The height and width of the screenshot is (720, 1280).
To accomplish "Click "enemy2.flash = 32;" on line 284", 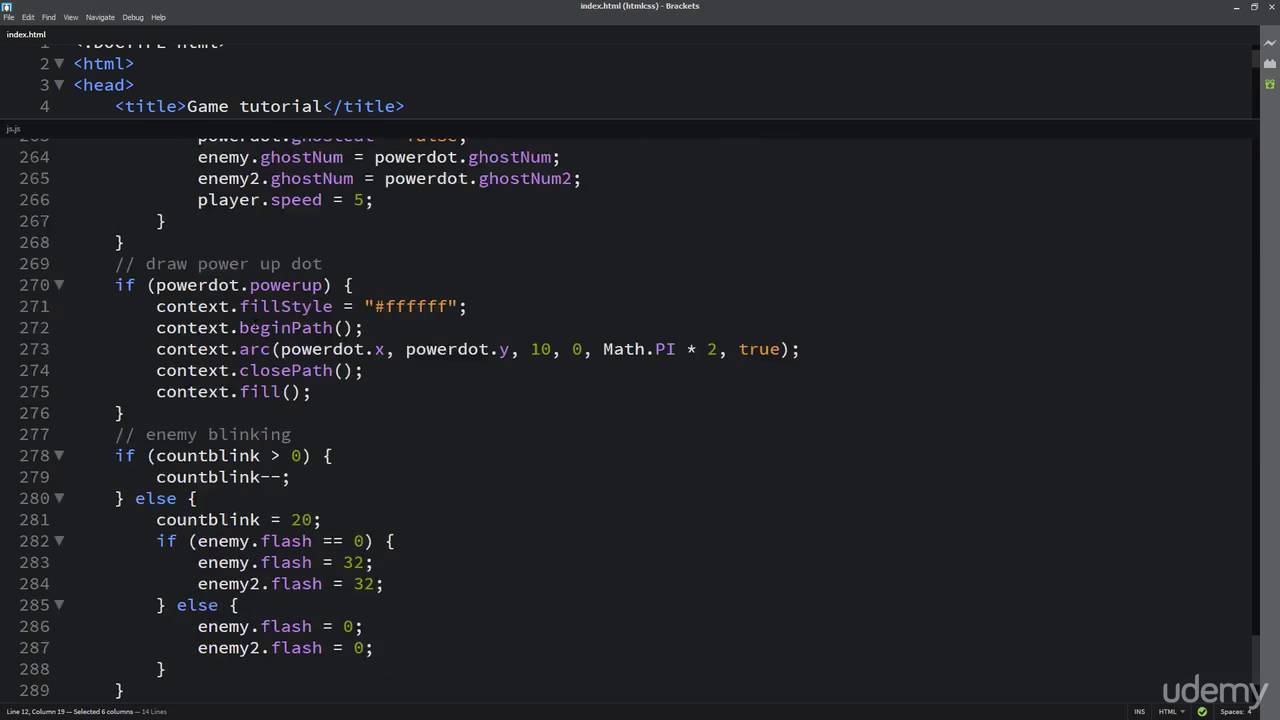I will click(x=290, y=584).
